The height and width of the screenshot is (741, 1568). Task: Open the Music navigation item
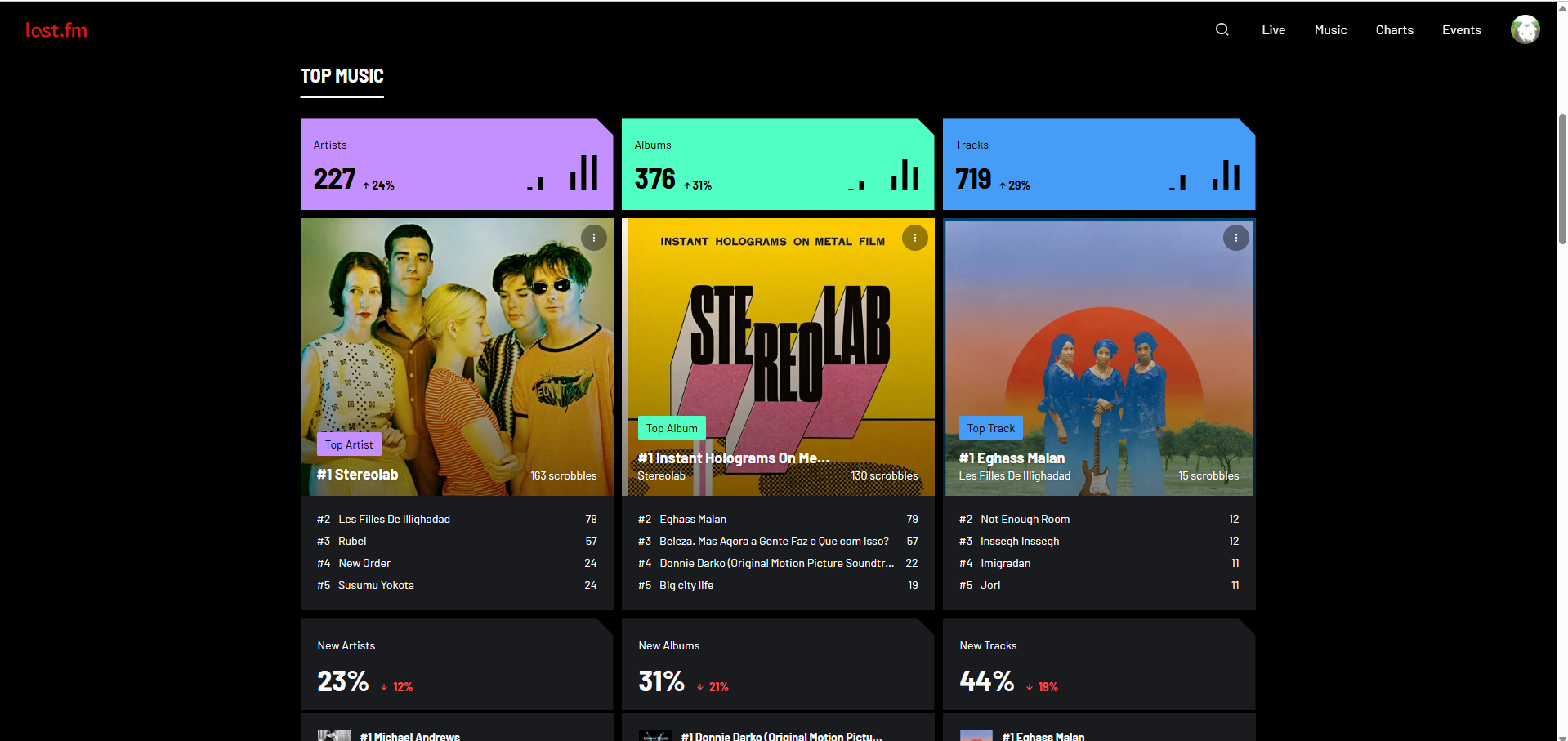pos(1330,30)
